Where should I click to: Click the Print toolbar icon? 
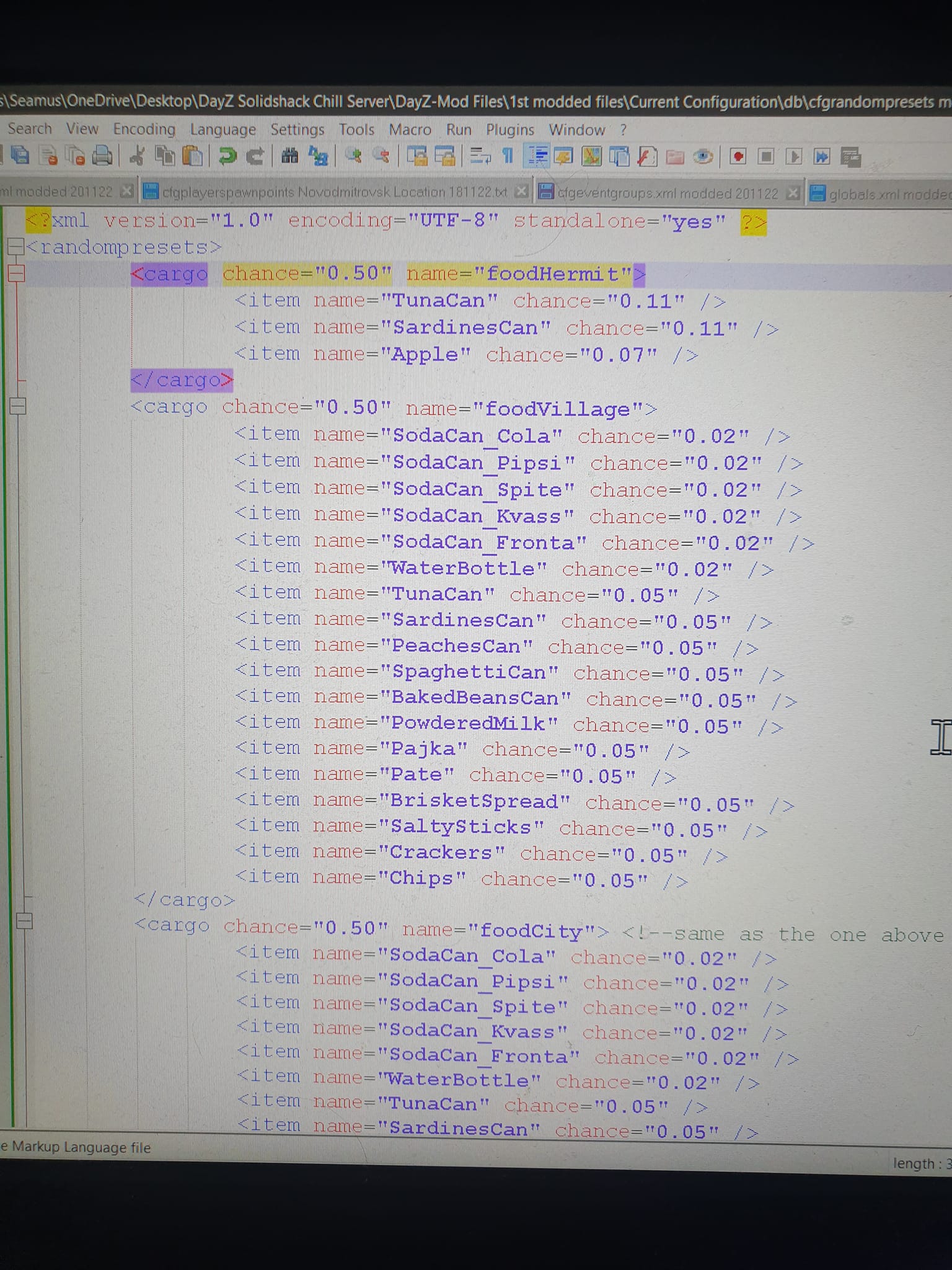(x=102, y=156)
